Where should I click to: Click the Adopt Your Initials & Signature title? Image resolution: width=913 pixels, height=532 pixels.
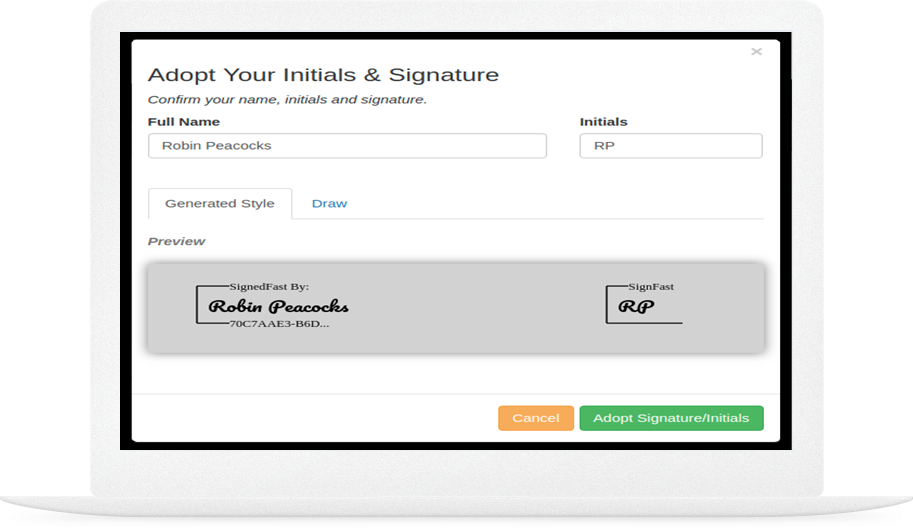click(323, 75)
